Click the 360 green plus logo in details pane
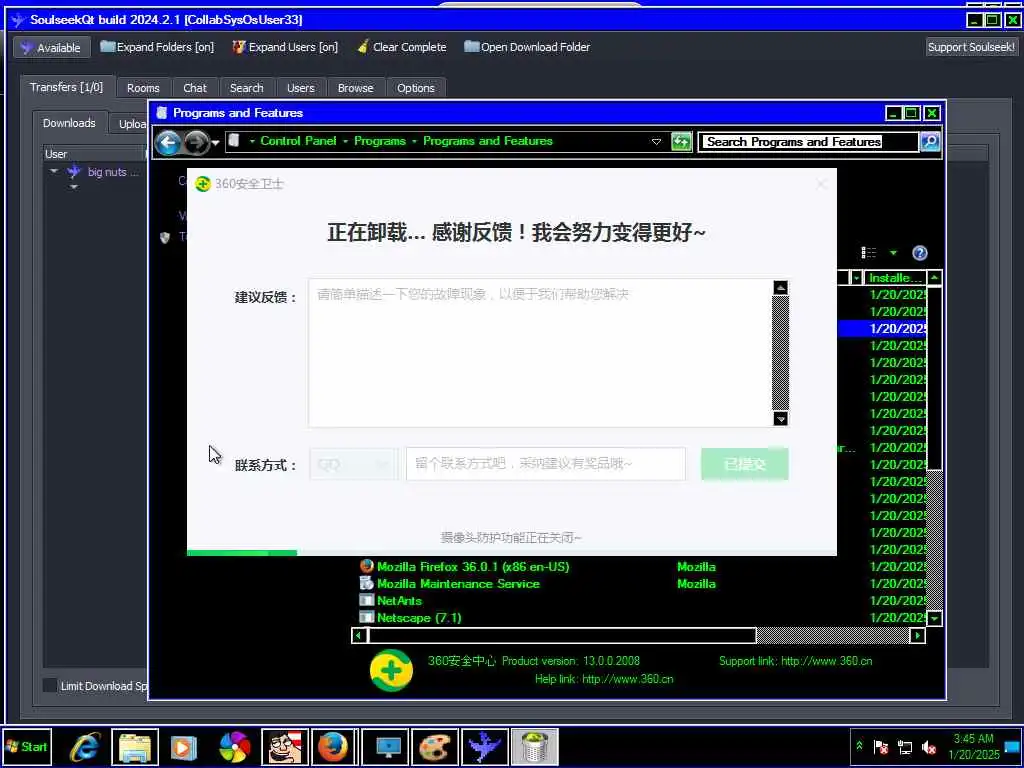Viewport: 1024px width, 768px height. (x=391, y=671)
